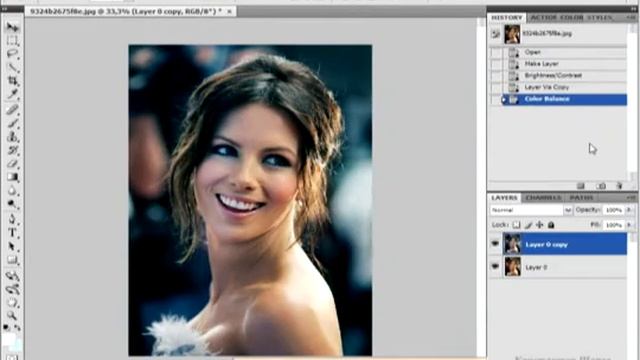640x360 pixels.
Task: Select the Layer 0 copy thumbnail
Action: [513, 244]
